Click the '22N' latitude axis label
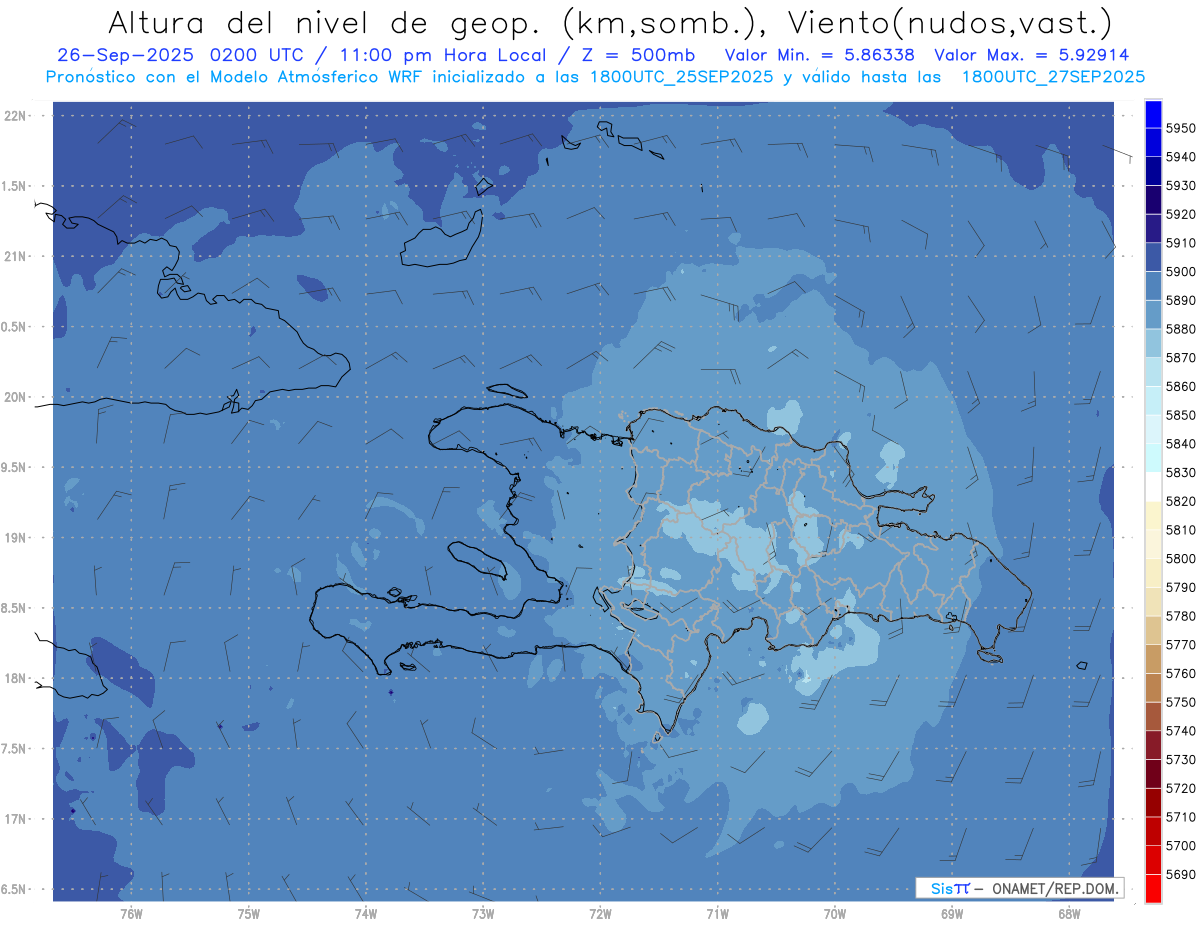Image resolution: width=1200 pixels, height=927 pixels. click(17, 116)
